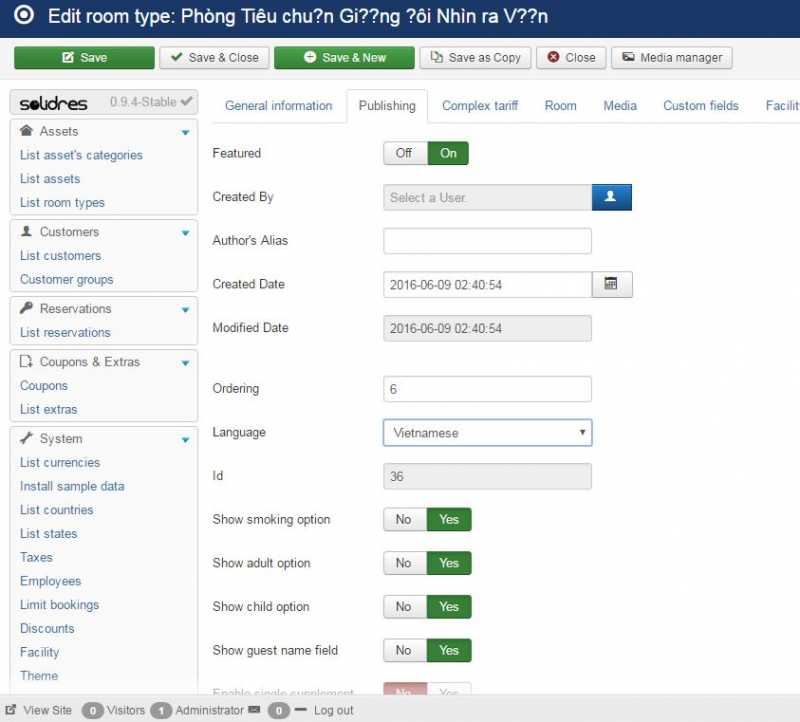Click the messages envelope icon in footer

click(x=254, y=710)
